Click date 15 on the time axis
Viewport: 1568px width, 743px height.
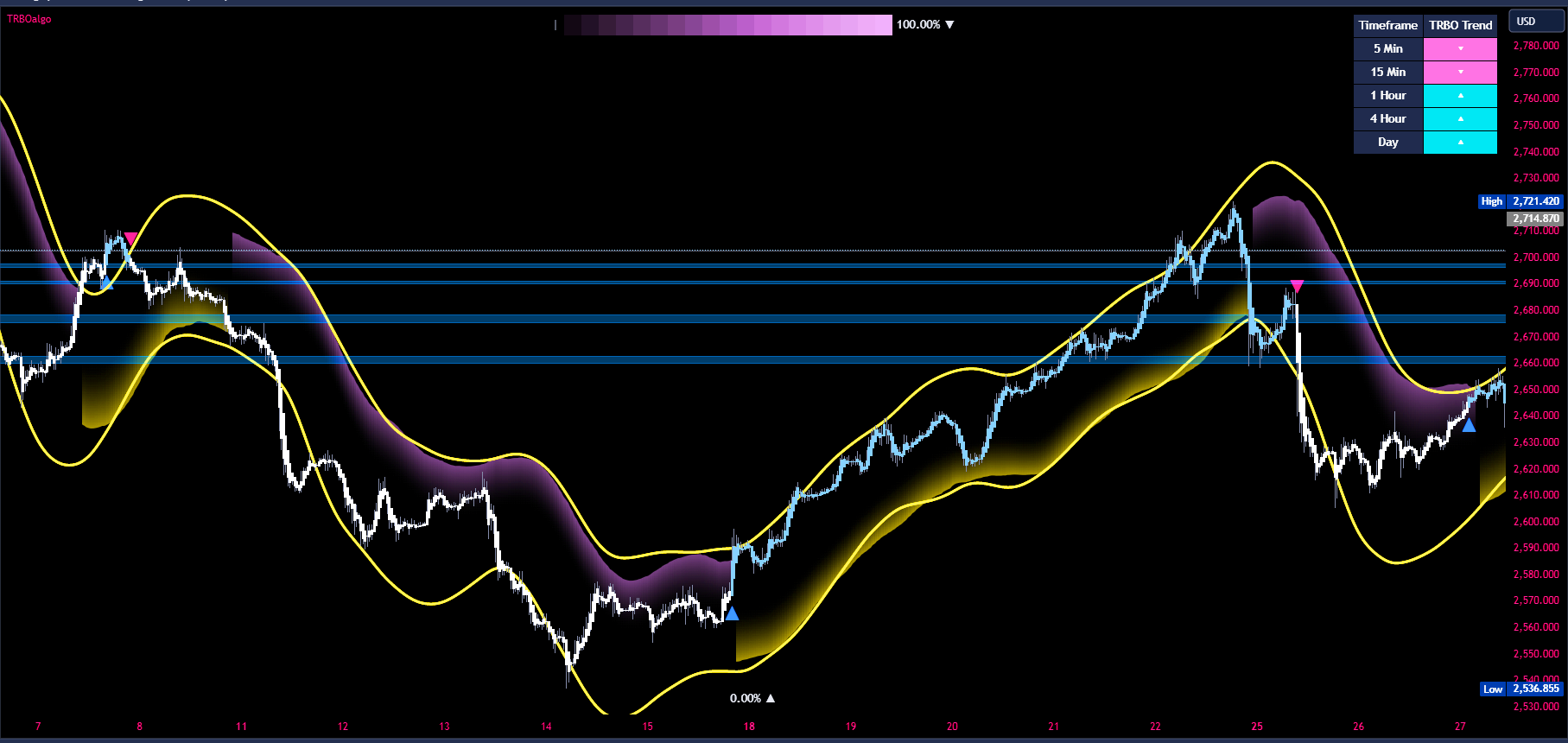pos(647,727)
